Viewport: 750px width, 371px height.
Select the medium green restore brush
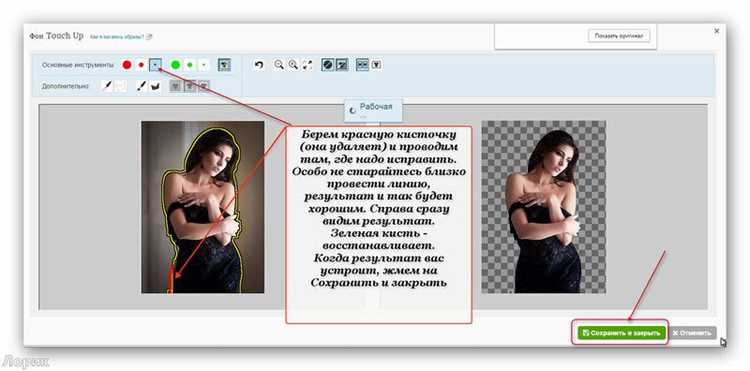click(190, 65)
